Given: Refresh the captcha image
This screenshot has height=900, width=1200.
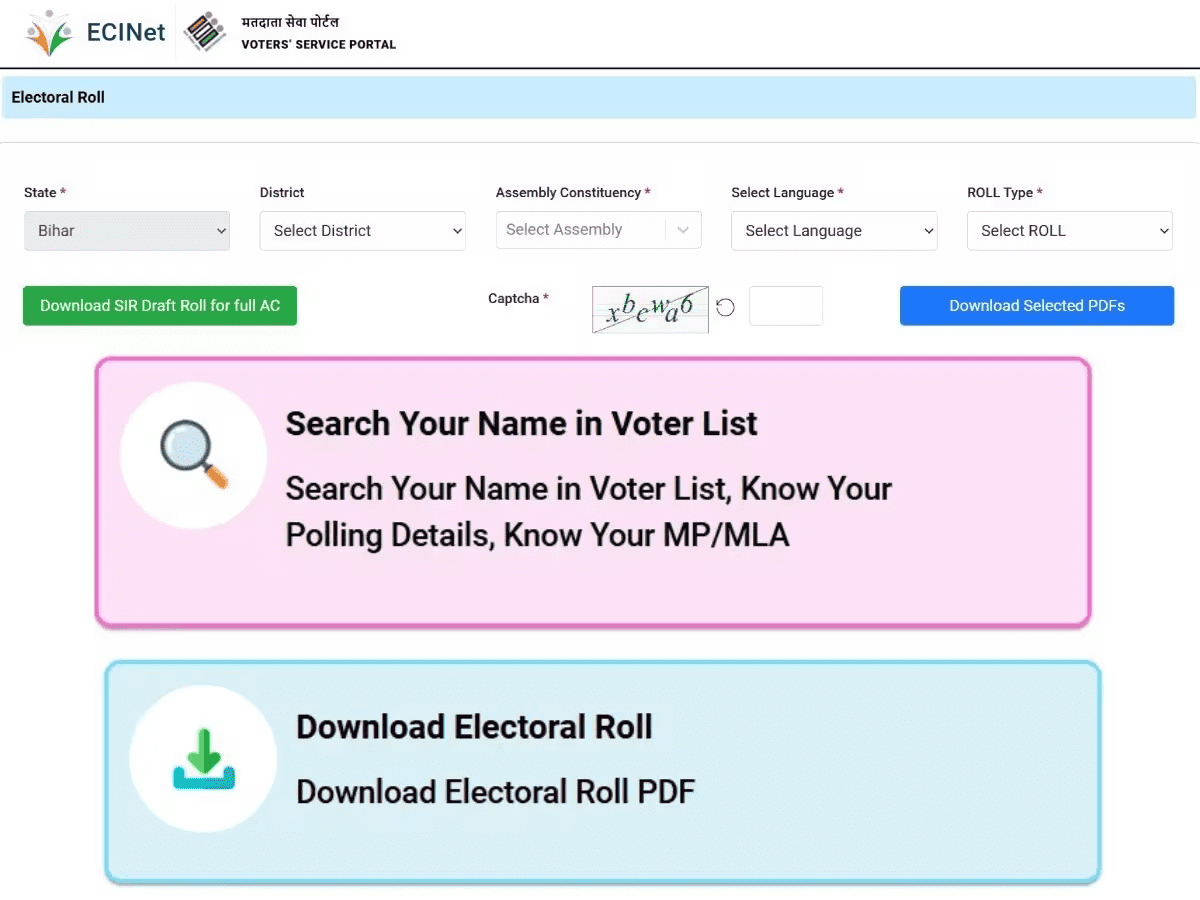Looking at the screenshot, I should pos(726,307).
